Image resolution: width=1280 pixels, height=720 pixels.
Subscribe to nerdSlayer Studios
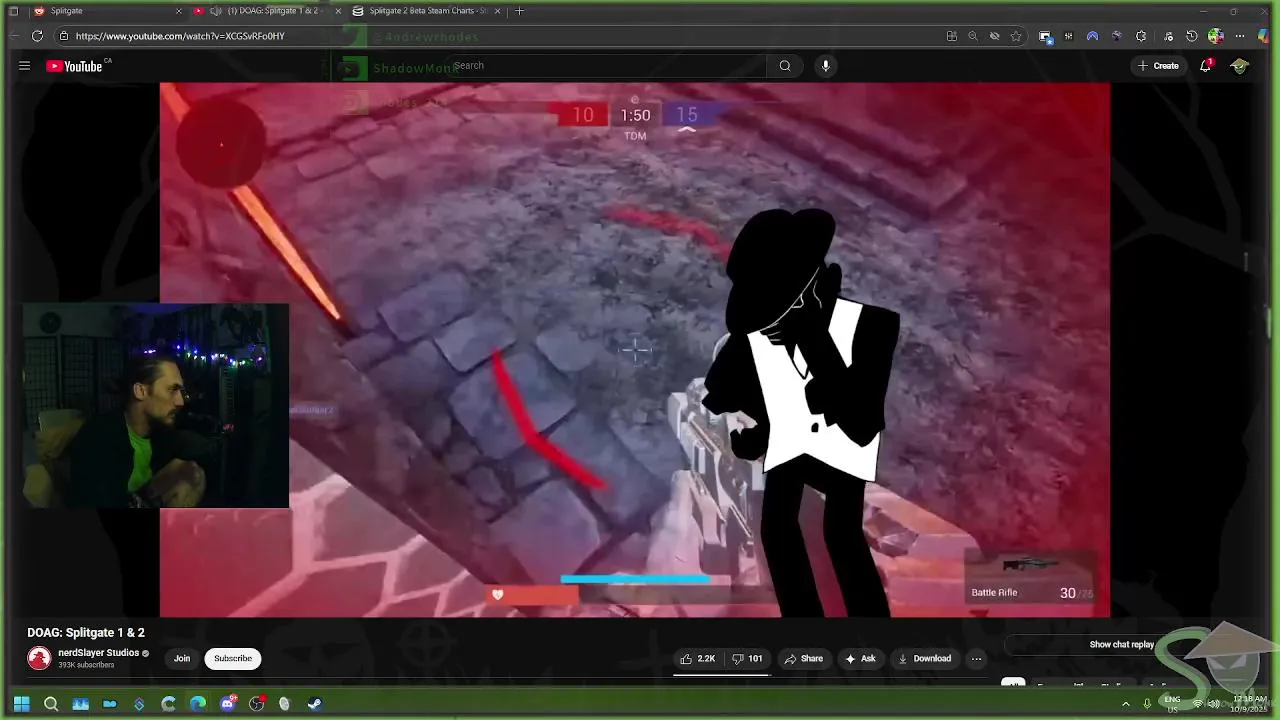point(233,659)
